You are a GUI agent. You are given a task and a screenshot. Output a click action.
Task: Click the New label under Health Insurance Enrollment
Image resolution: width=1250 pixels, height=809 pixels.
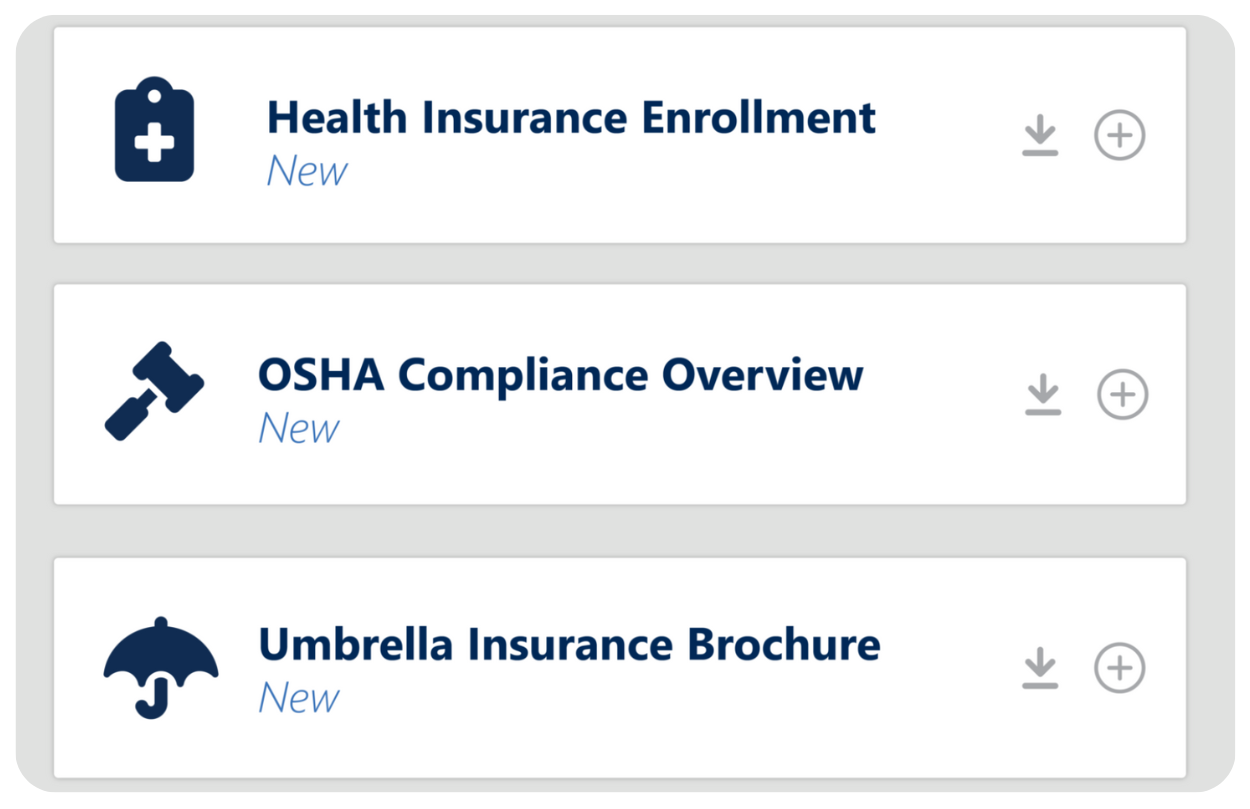pyautogui.click(x=306, y=171)
